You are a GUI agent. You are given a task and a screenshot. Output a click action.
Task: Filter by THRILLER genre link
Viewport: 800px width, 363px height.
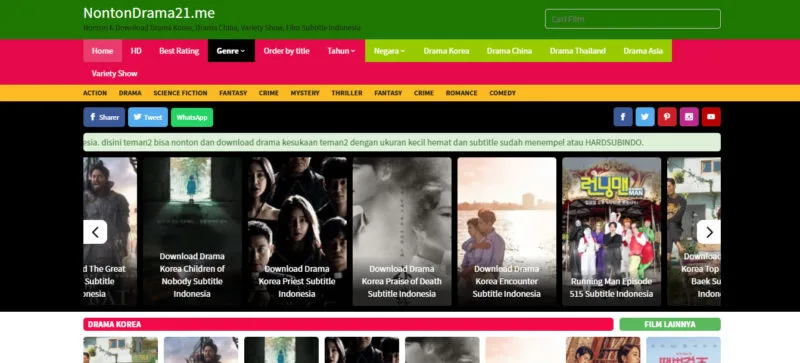click(x=347, y=93)
